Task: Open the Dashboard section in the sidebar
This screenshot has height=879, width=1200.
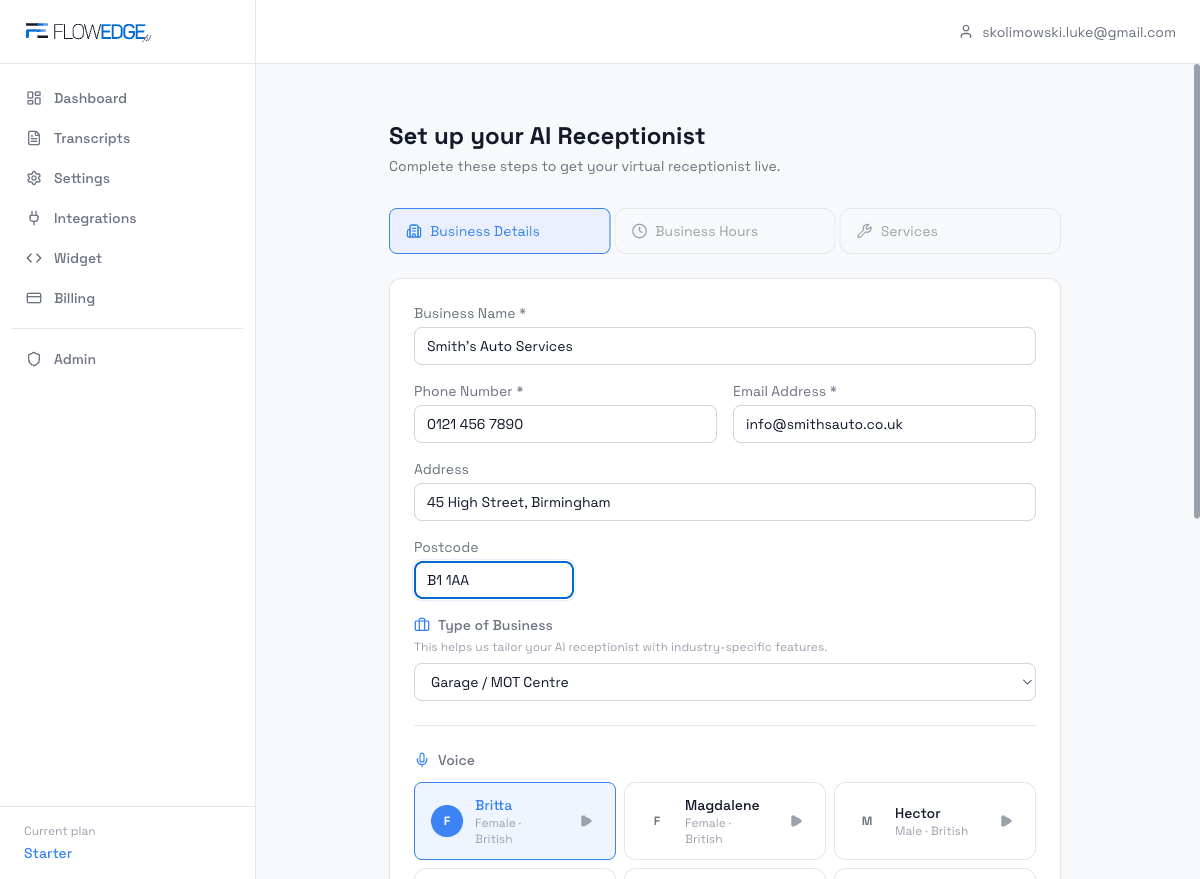Action: tap(90, 98)
